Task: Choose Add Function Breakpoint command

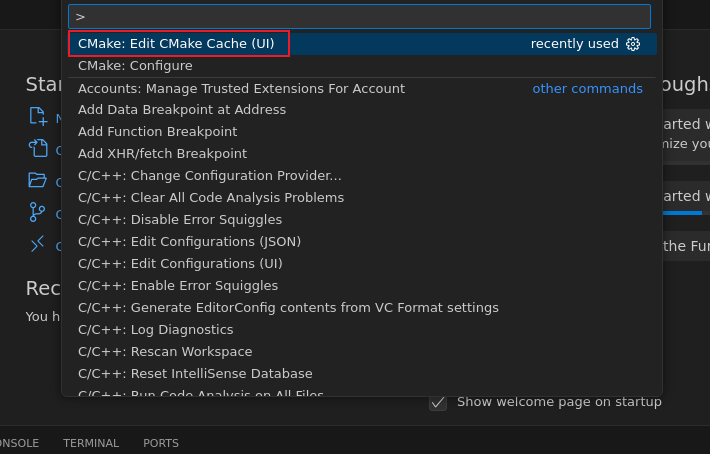Action: [362, 132]
